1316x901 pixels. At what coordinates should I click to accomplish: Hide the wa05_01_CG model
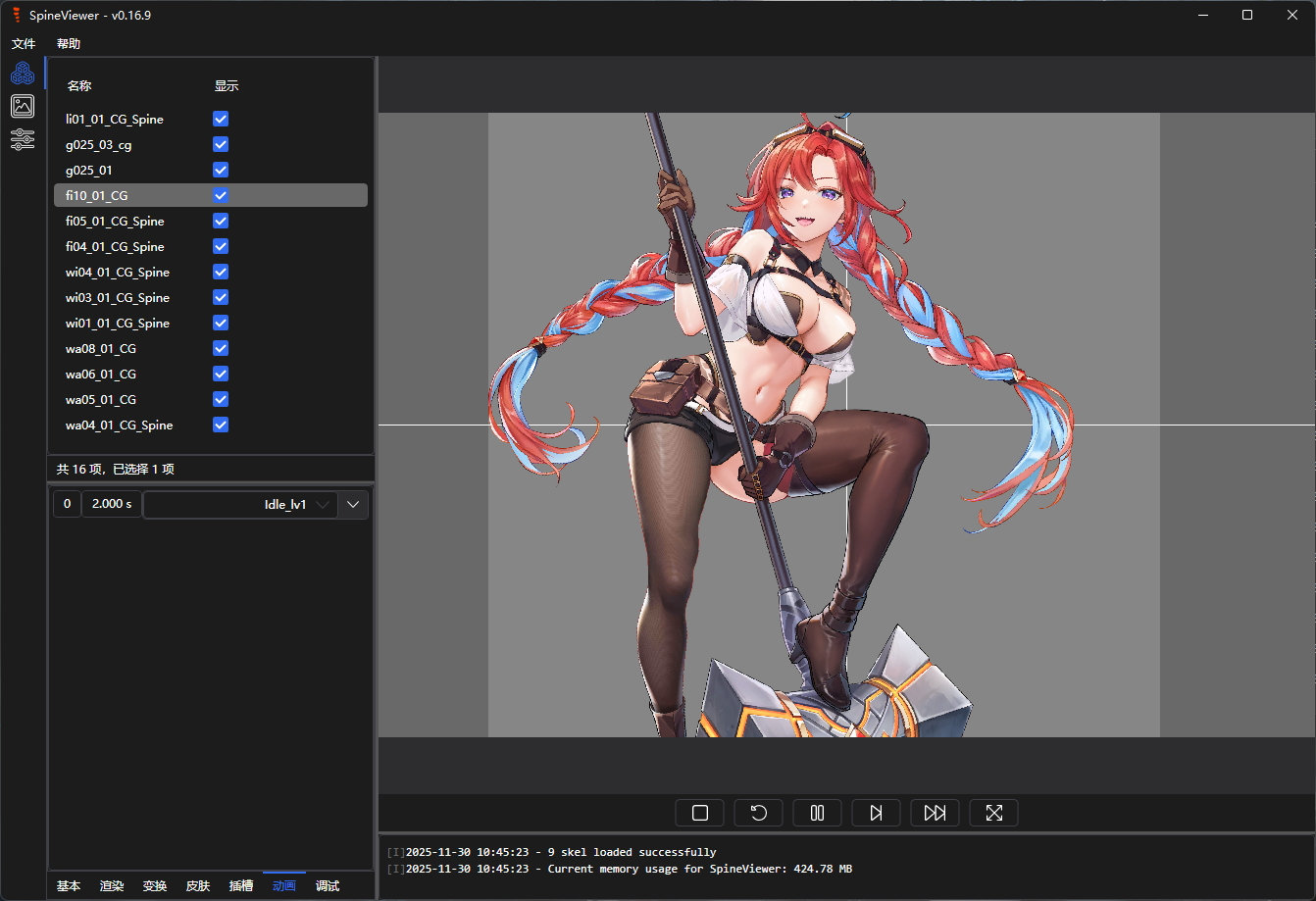point(221,399)
